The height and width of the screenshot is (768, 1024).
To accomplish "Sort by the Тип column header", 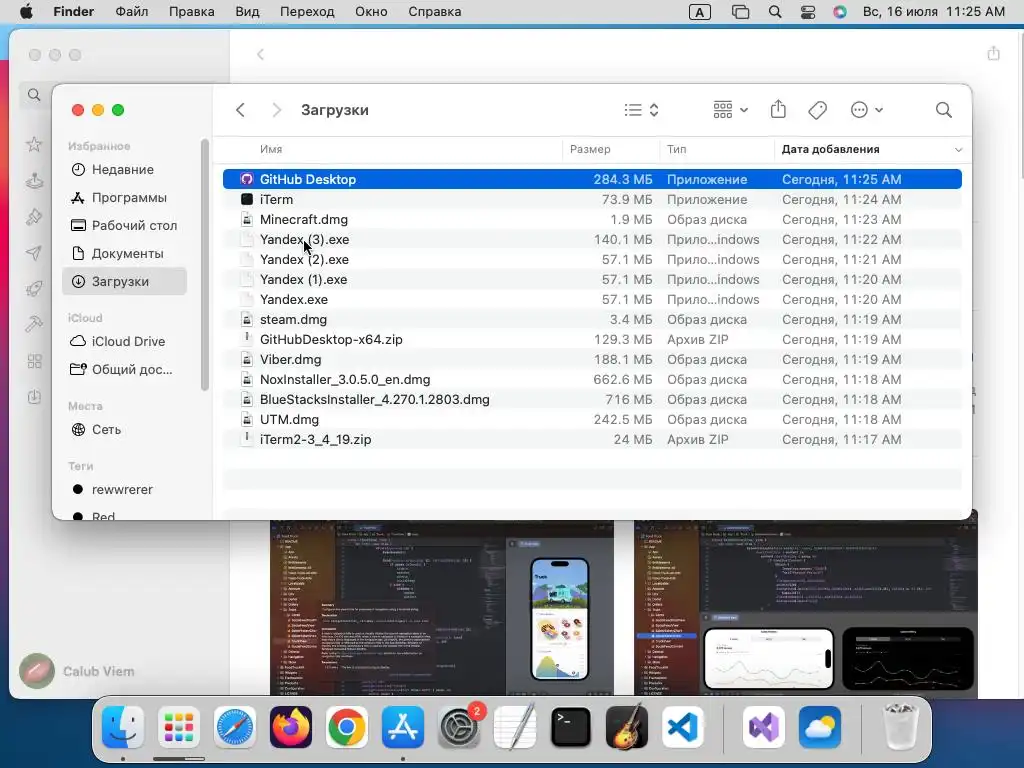I will tap(677, 149).
